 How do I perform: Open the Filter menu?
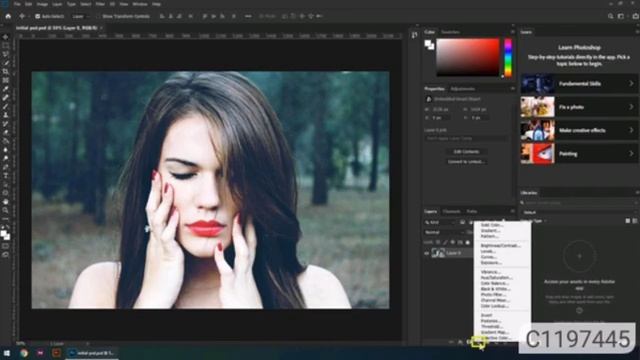[x=100, y=4]
